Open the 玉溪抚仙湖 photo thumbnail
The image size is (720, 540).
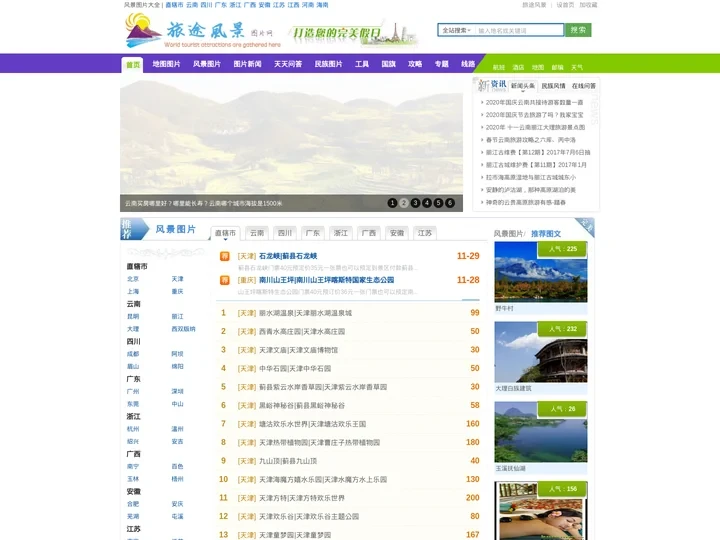pyautogui.click(x=540, y=432)
